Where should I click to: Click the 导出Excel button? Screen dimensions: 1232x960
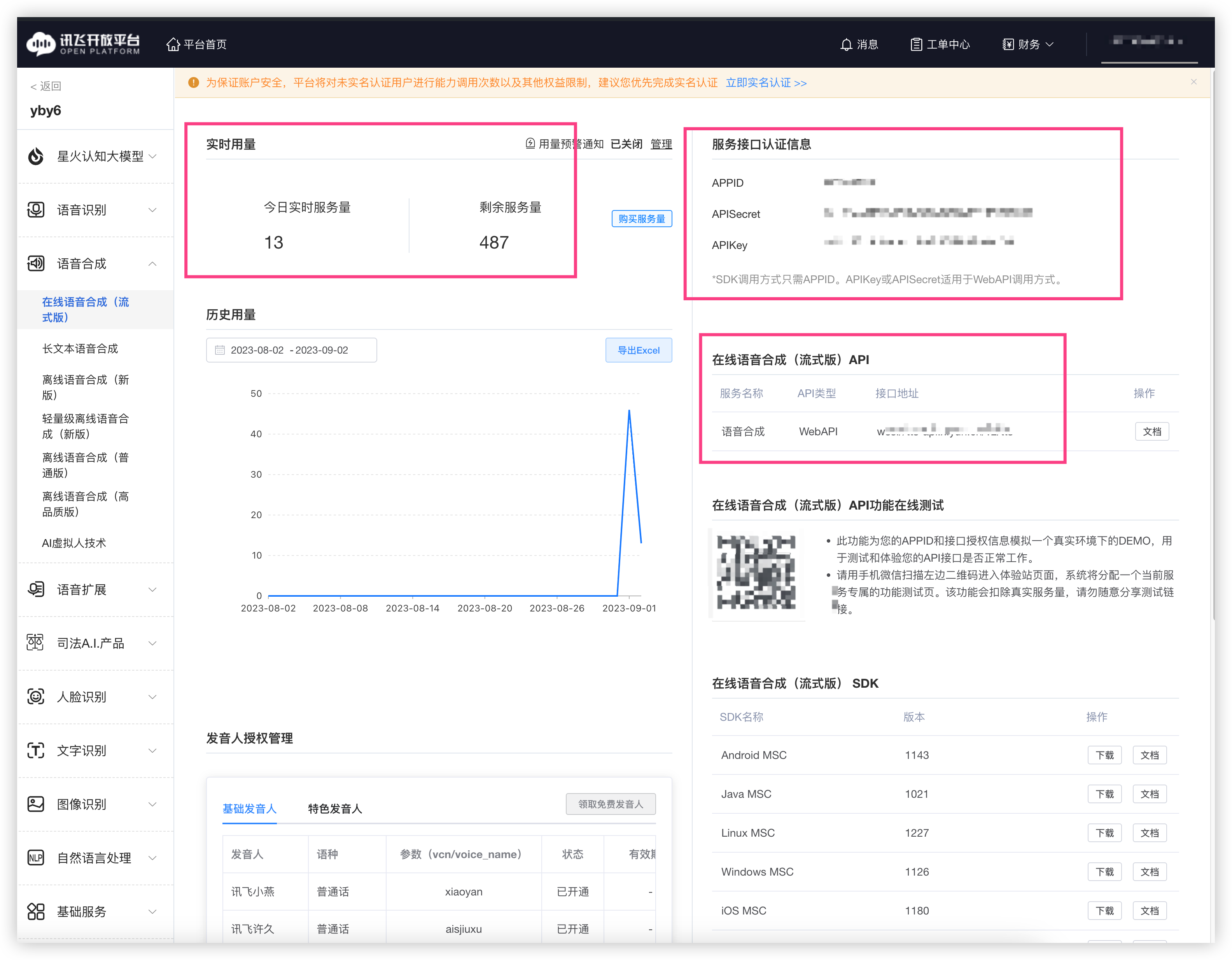[x=638, y=350]
